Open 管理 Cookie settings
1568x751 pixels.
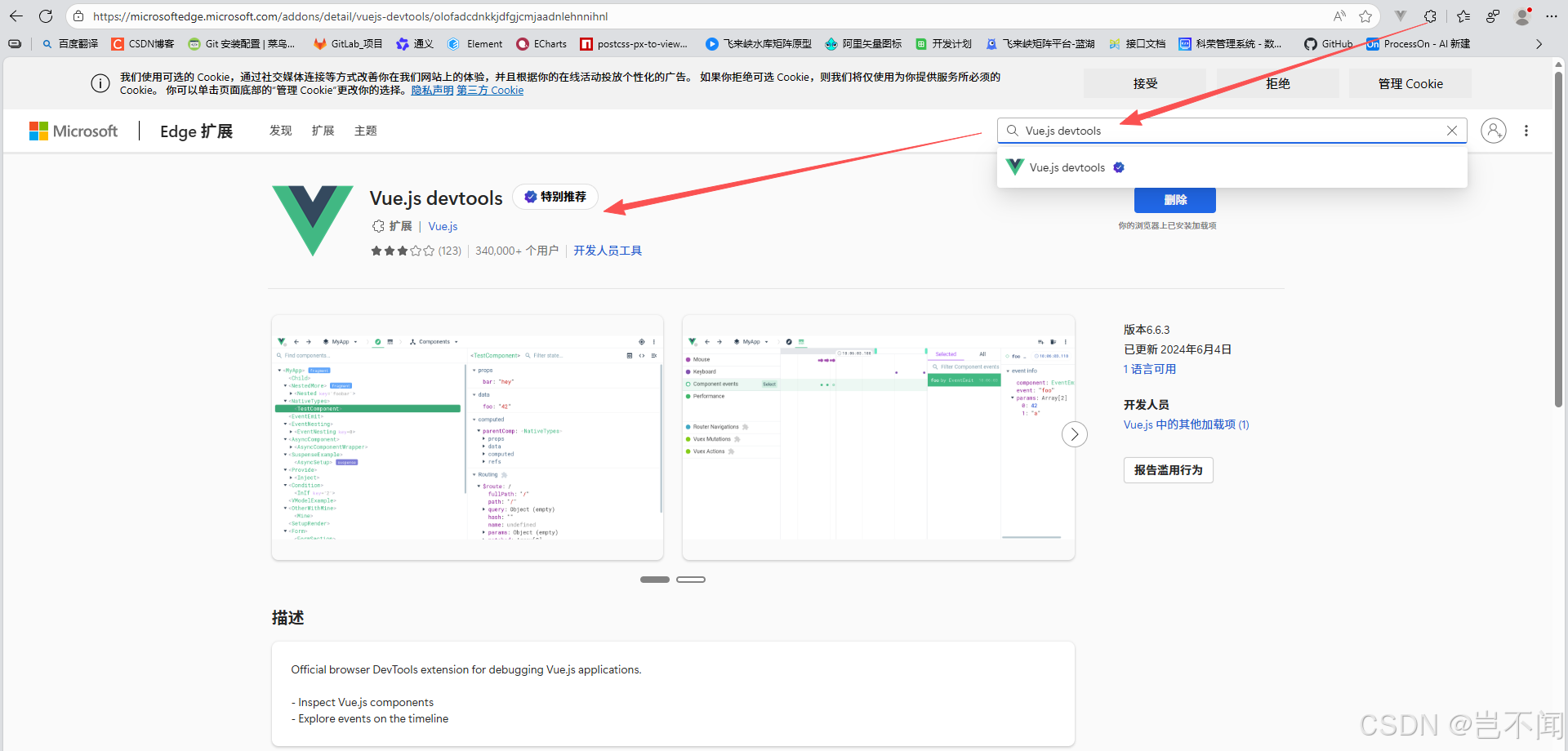pos(1410,83)
